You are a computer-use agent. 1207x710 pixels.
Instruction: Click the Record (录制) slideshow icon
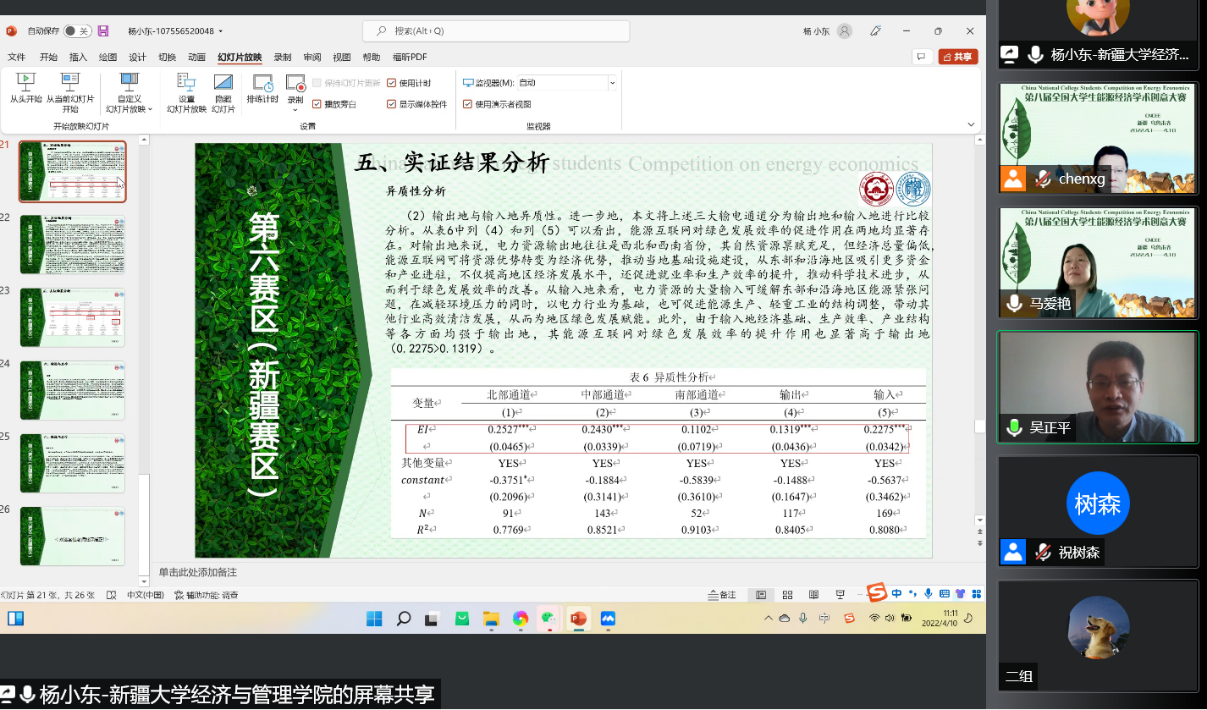tap(295, 83)
